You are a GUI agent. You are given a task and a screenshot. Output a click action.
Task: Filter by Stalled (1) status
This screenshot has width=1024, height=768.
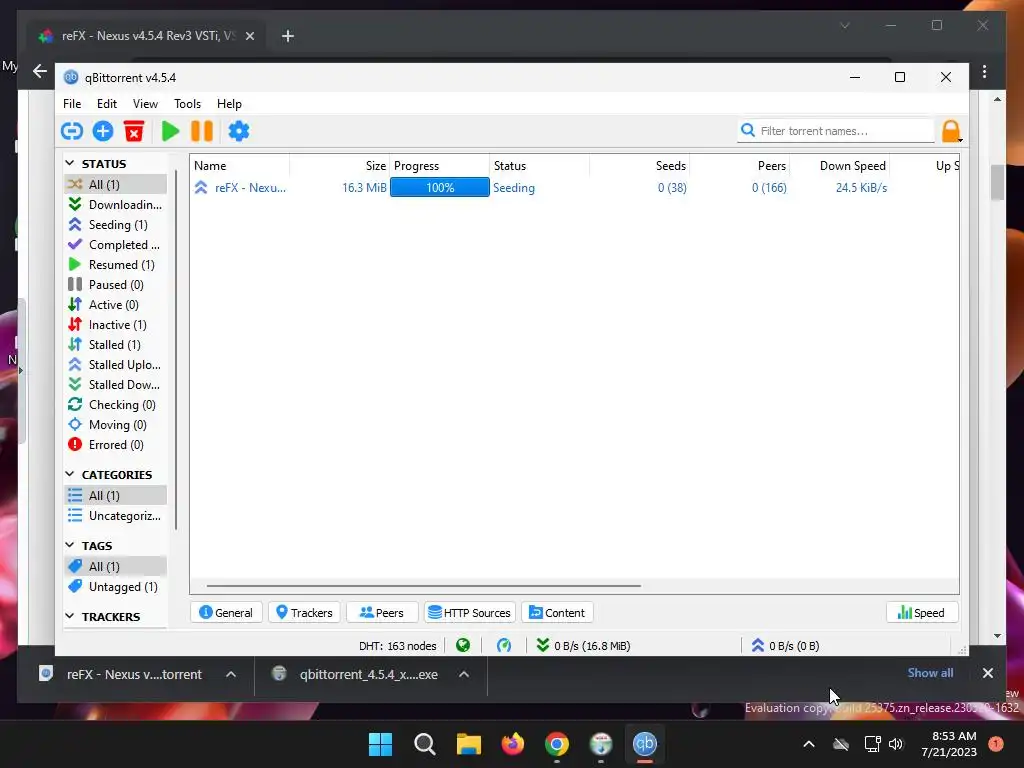tap(116, 345)
